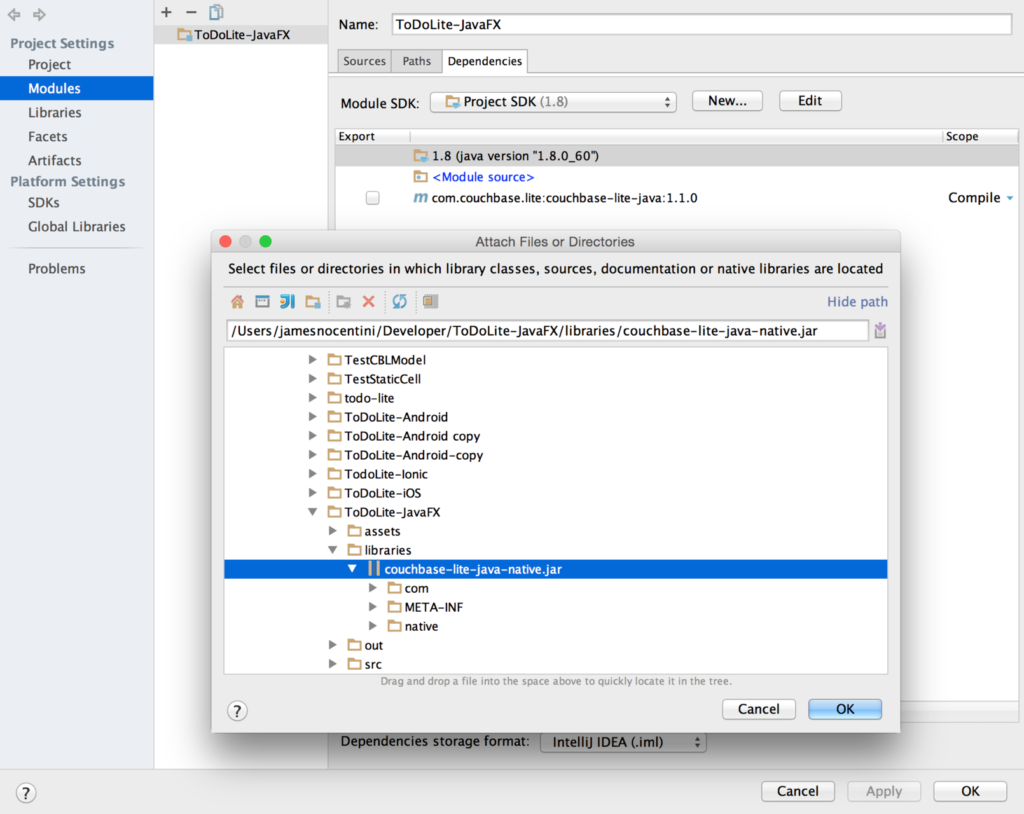Collapse the couchbase-lite-java-native.jar tree node
The height and width of the screenshot is (814, 1024).
352,569
